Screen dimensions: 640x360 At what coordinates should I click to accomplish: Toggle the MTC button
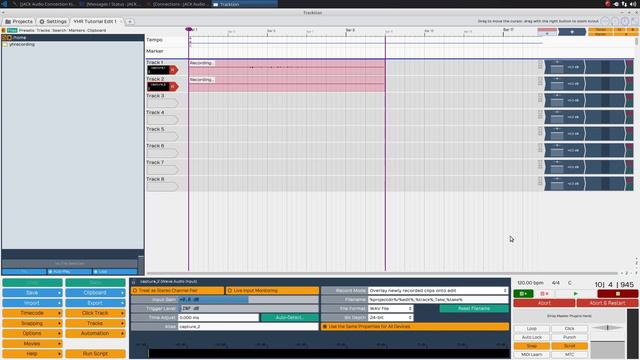pyautogui.click(x=569, y=354)
